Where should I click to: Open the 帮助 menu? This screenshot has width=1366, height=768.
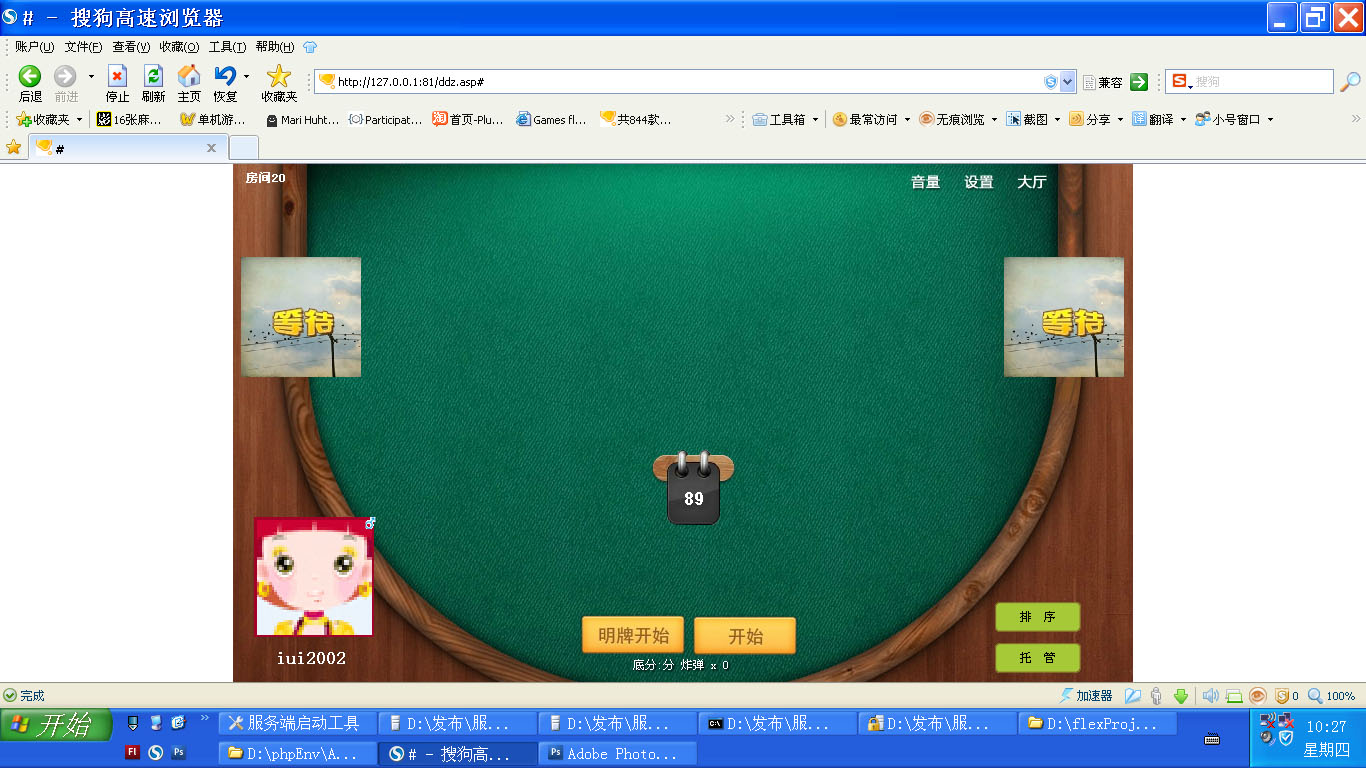pos(275,47)
